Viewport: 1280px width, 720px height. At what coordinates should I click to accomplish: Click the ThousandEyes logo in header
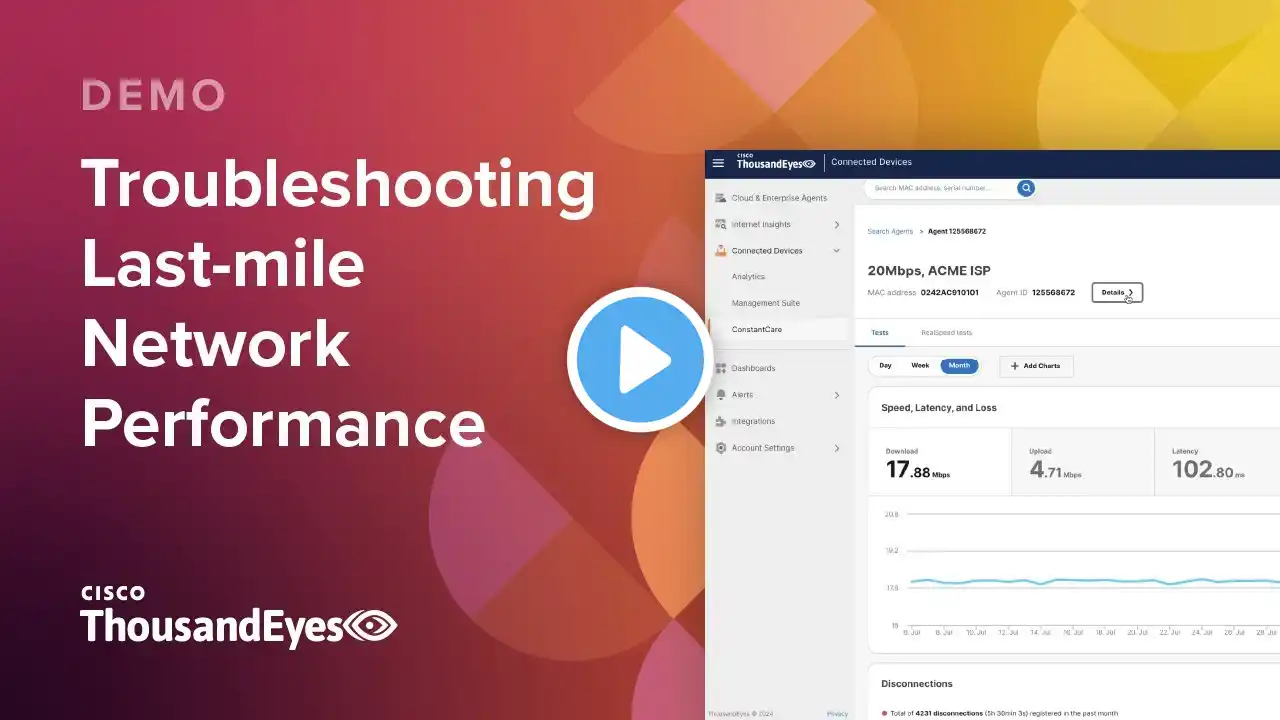point(776,162)
